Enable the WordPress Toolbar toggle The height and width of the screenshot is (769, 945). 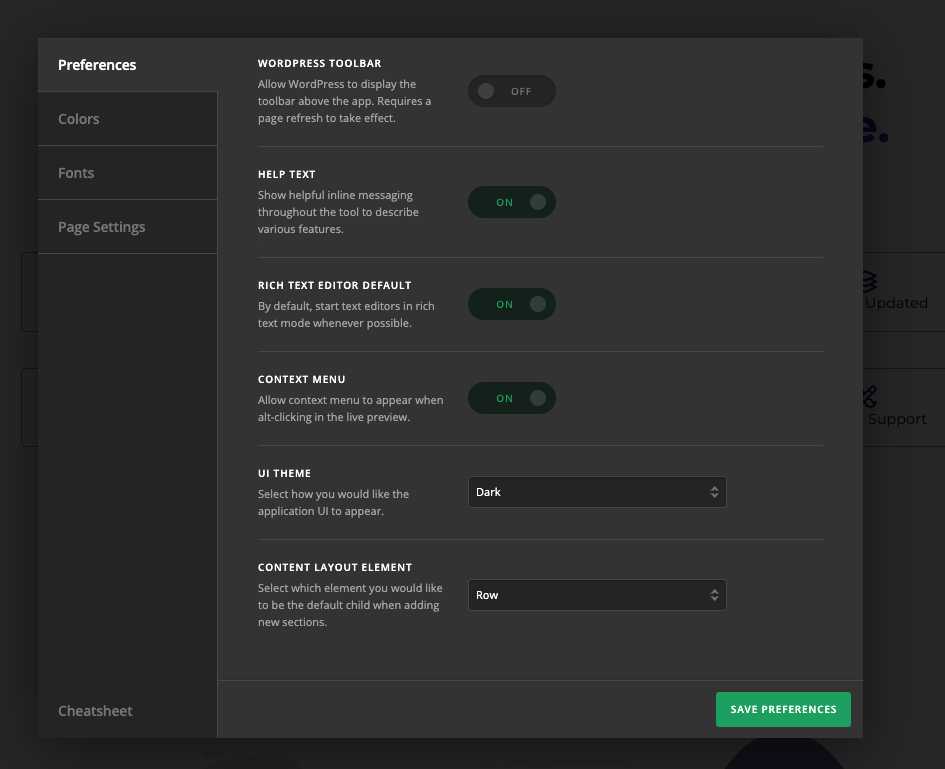pos(511,91)
